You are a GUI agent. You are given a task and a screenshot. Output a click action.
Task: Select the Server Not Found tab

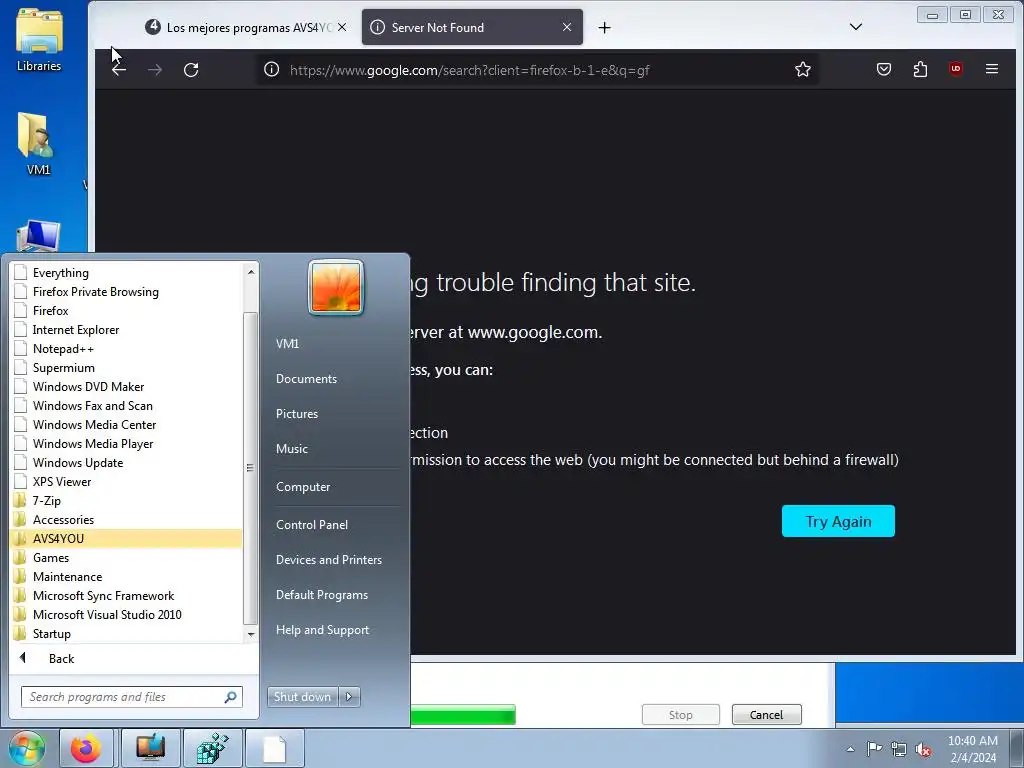[x=472, y=27]
